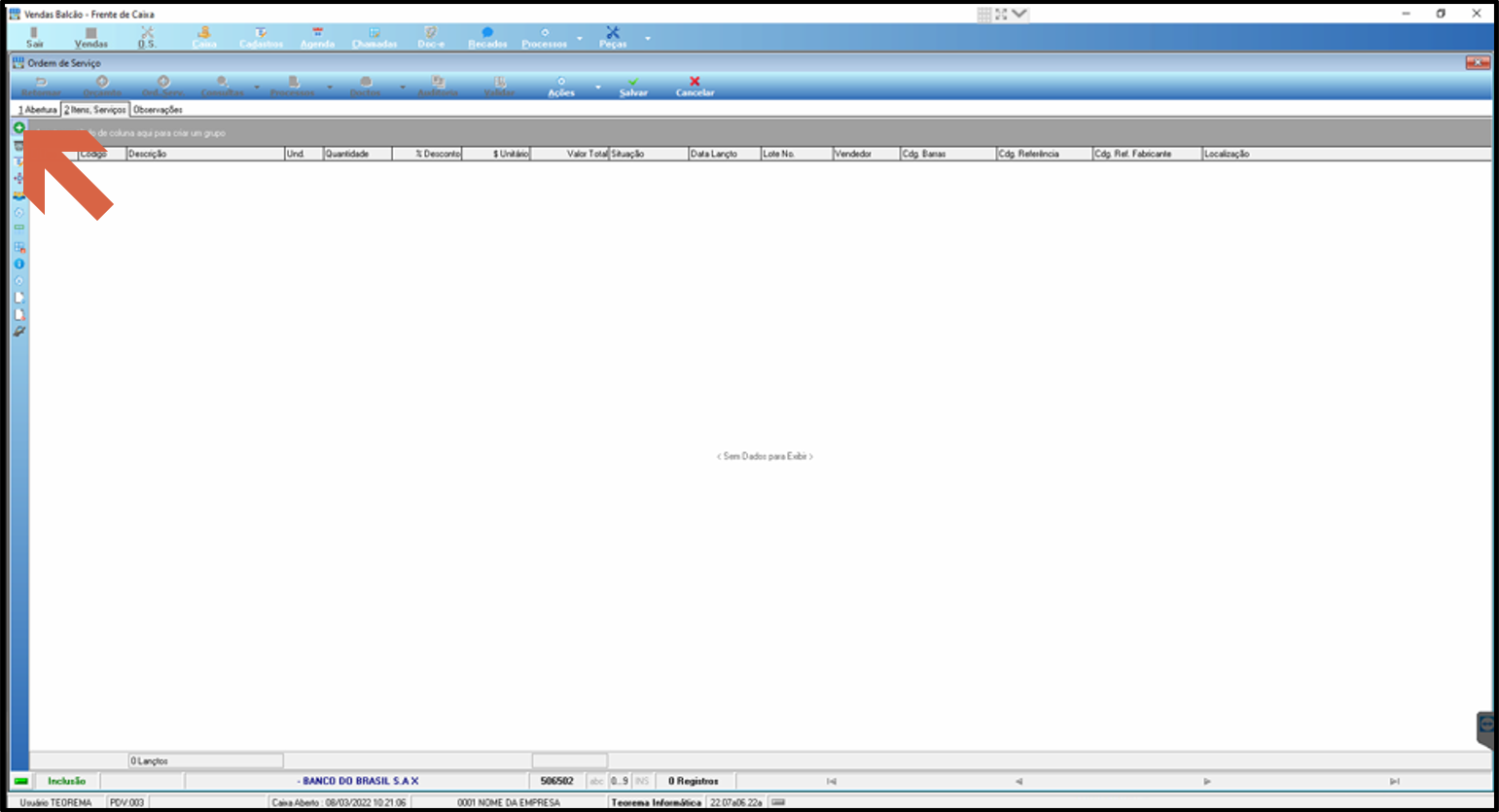Screen dimensions: 1499x812
Task: Click Consultas magnifier button
Action: coord(223,87)
